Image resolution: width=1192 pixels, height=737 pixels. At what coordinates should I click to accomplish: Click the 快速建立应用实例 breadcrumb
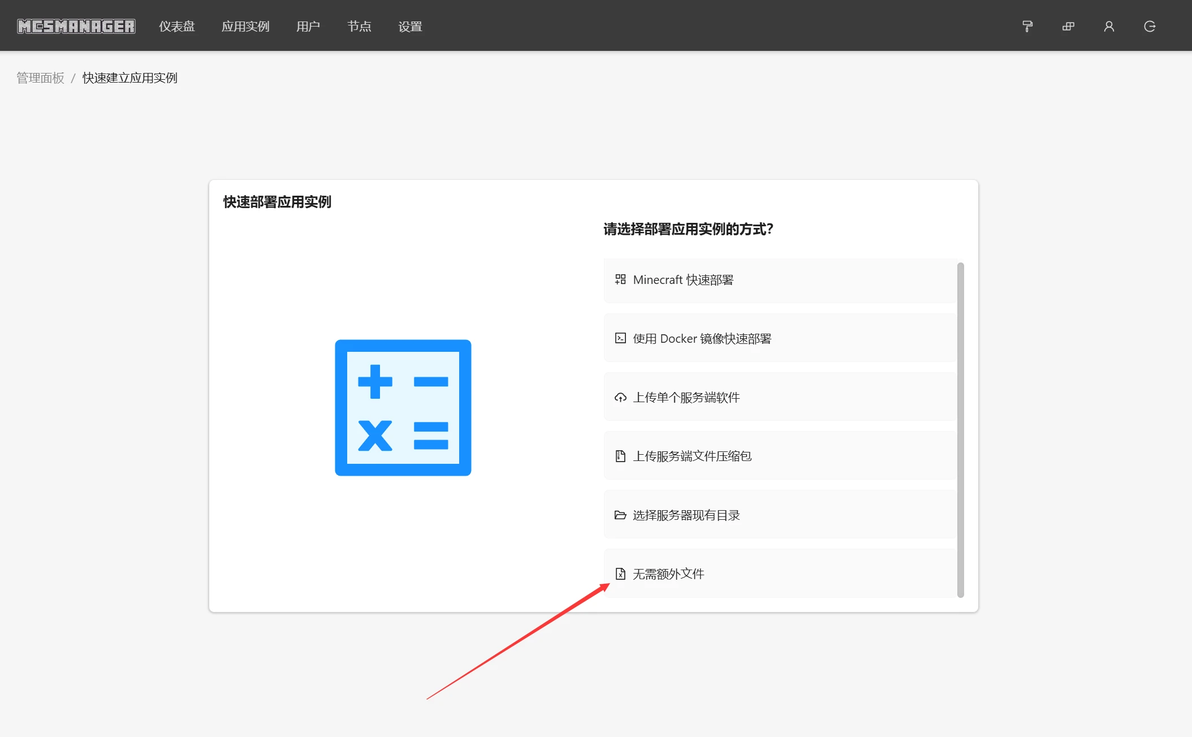coord(130,78)
